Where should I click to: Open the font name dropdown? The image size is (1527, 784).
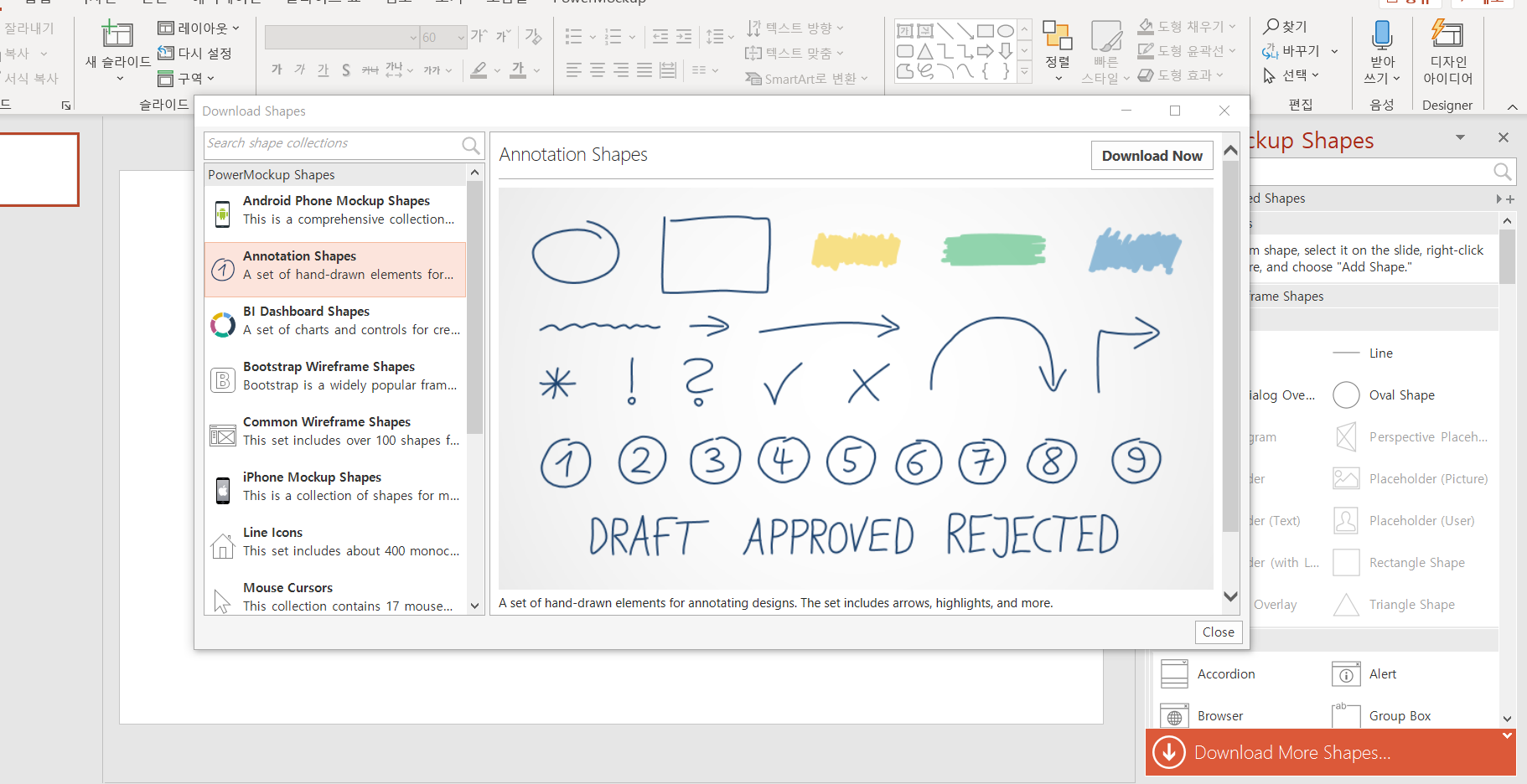click(x=413, y=38)
